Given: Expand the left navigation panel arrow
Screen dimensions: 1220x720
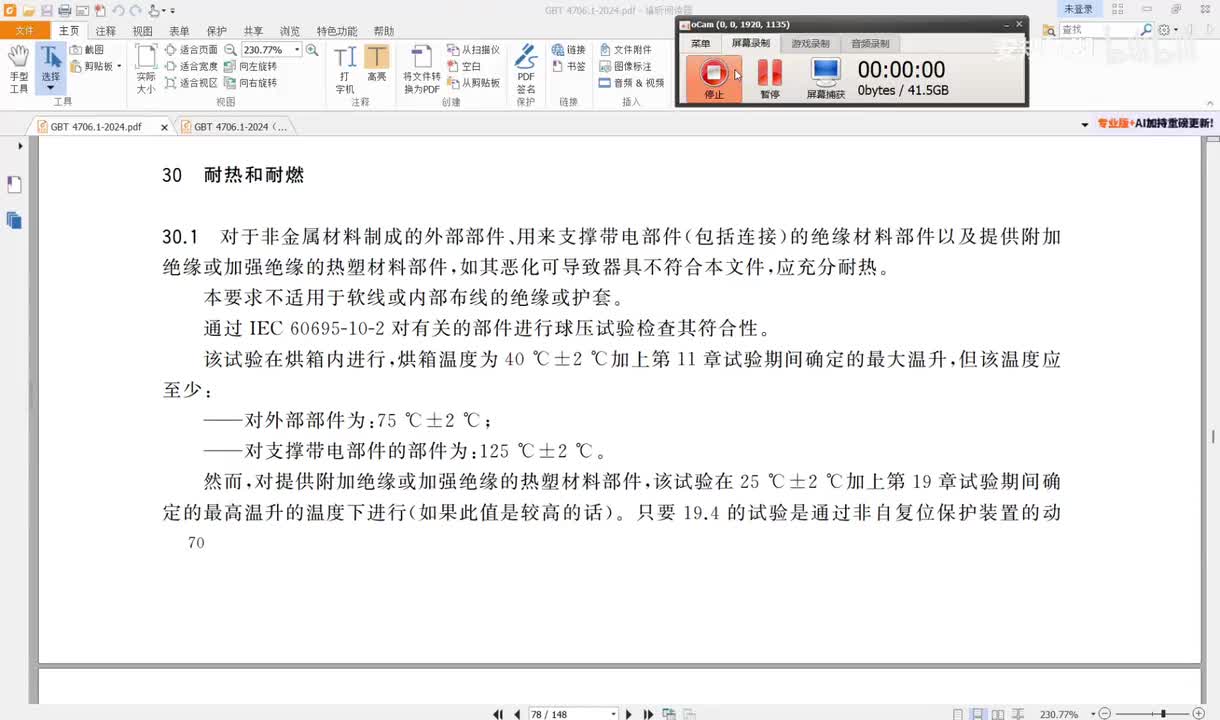Looking at the screenshot, I should pos(20,146).
